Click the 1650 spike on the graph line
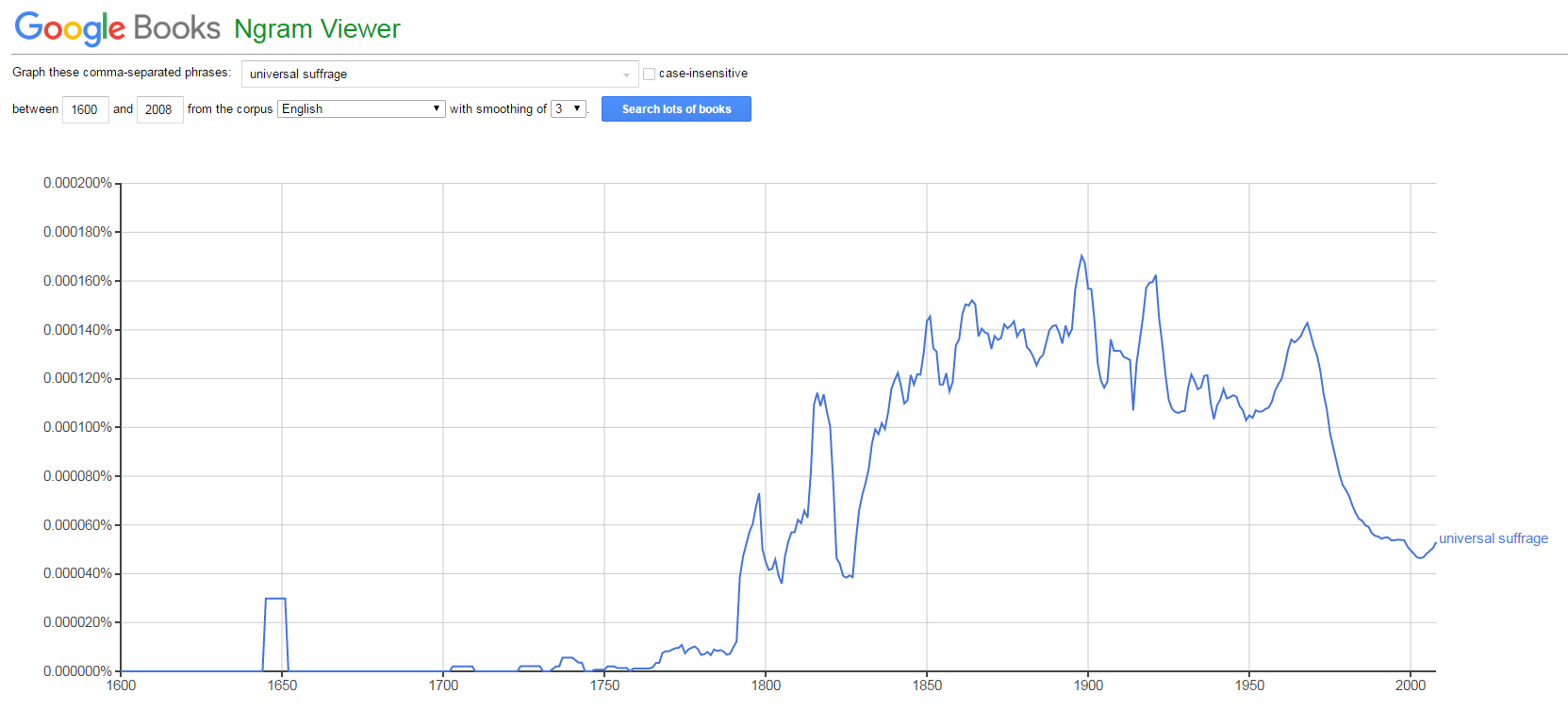 [x=275, y=599]
